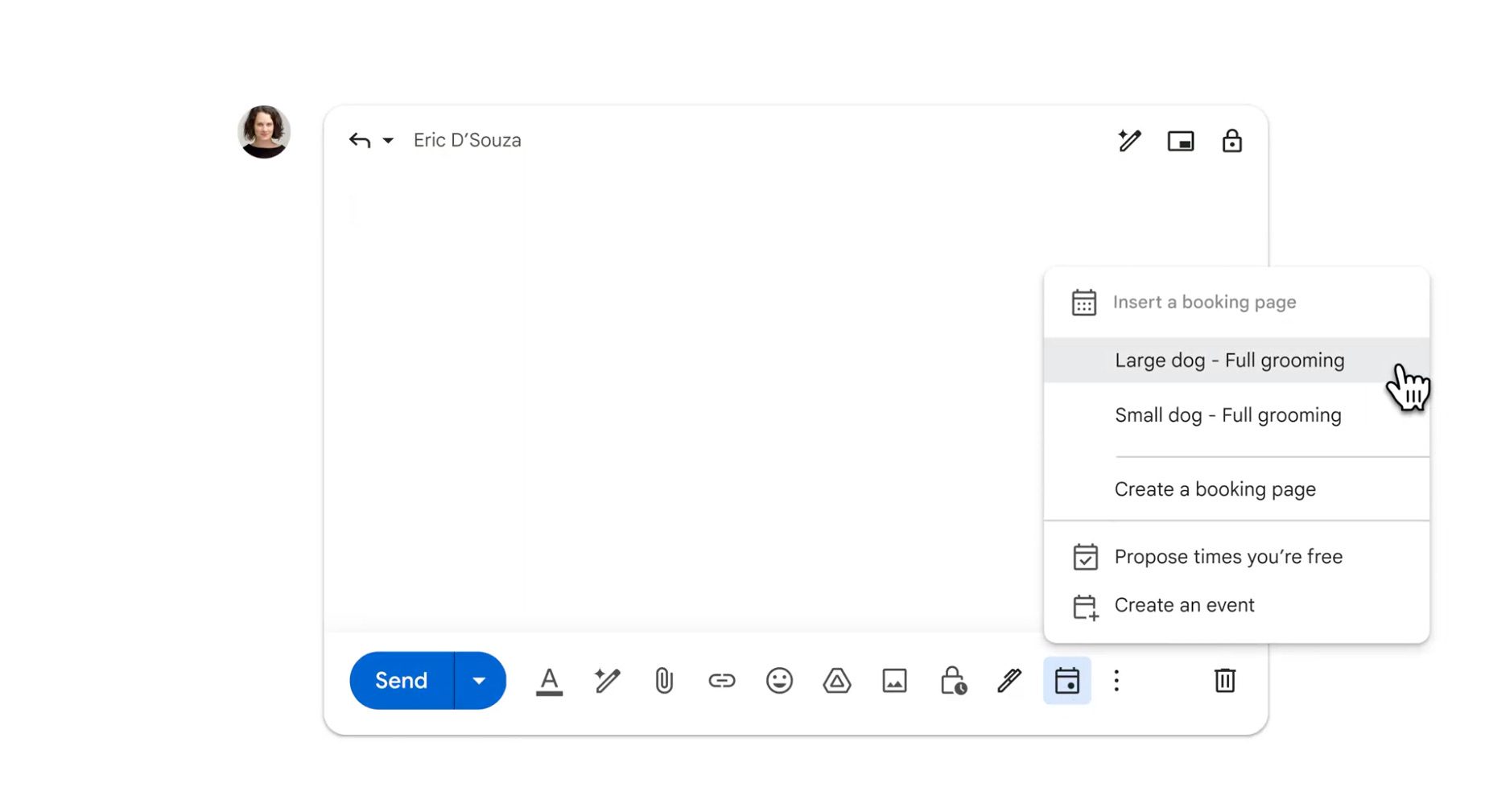Click Create a booking page
1485x812 pixels.
click(1215, 489)
